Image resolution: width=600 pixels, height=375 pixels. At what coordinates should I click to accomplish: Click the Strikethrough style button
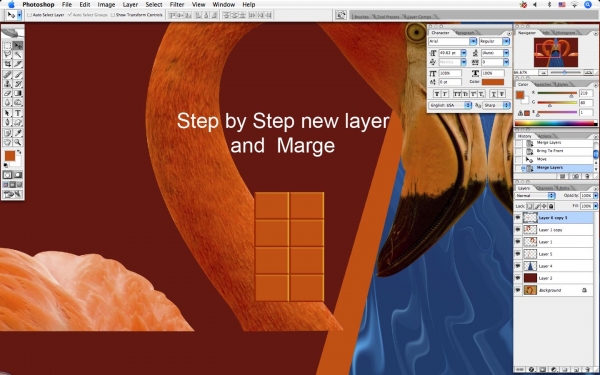[x=502, y=94]
